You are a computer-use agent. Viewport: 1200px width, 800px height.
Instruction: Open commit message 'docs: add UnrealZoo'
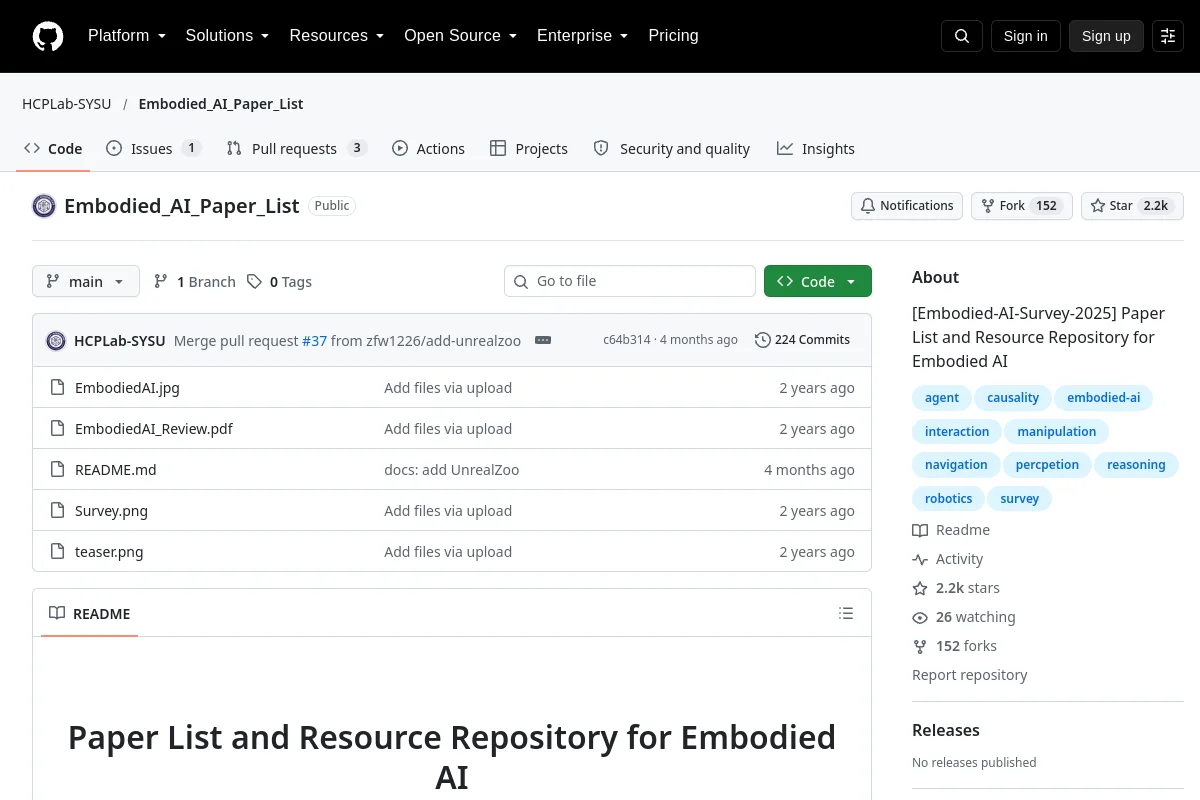tap(452, 470)
